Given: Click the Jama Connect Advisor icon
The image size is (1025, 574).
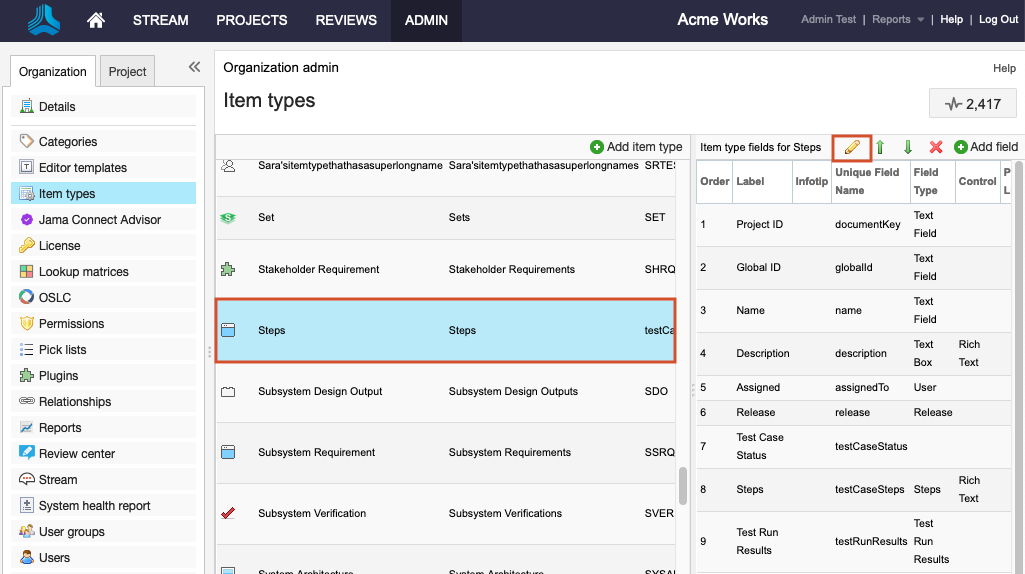Looking at the screenshot, I should (26, 220).
